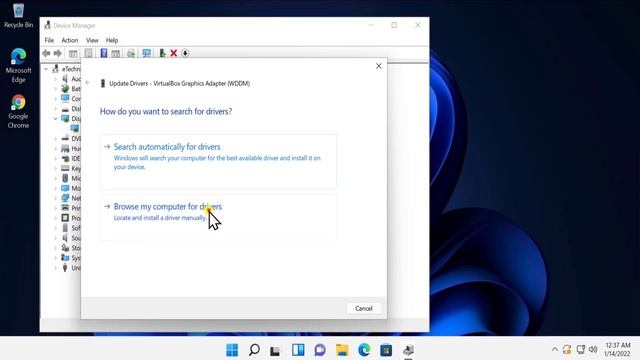Screen dimensions: 640x360
Task: Open Task View from the taskbar
Action: (x=276, y=350)
